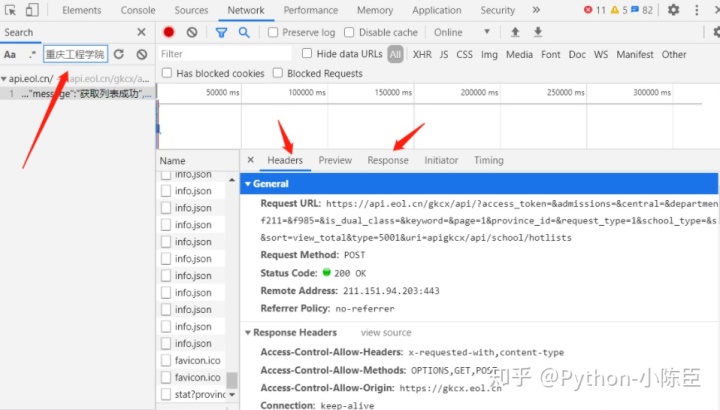Collapse the General section
720x410 pixels.
248,184
